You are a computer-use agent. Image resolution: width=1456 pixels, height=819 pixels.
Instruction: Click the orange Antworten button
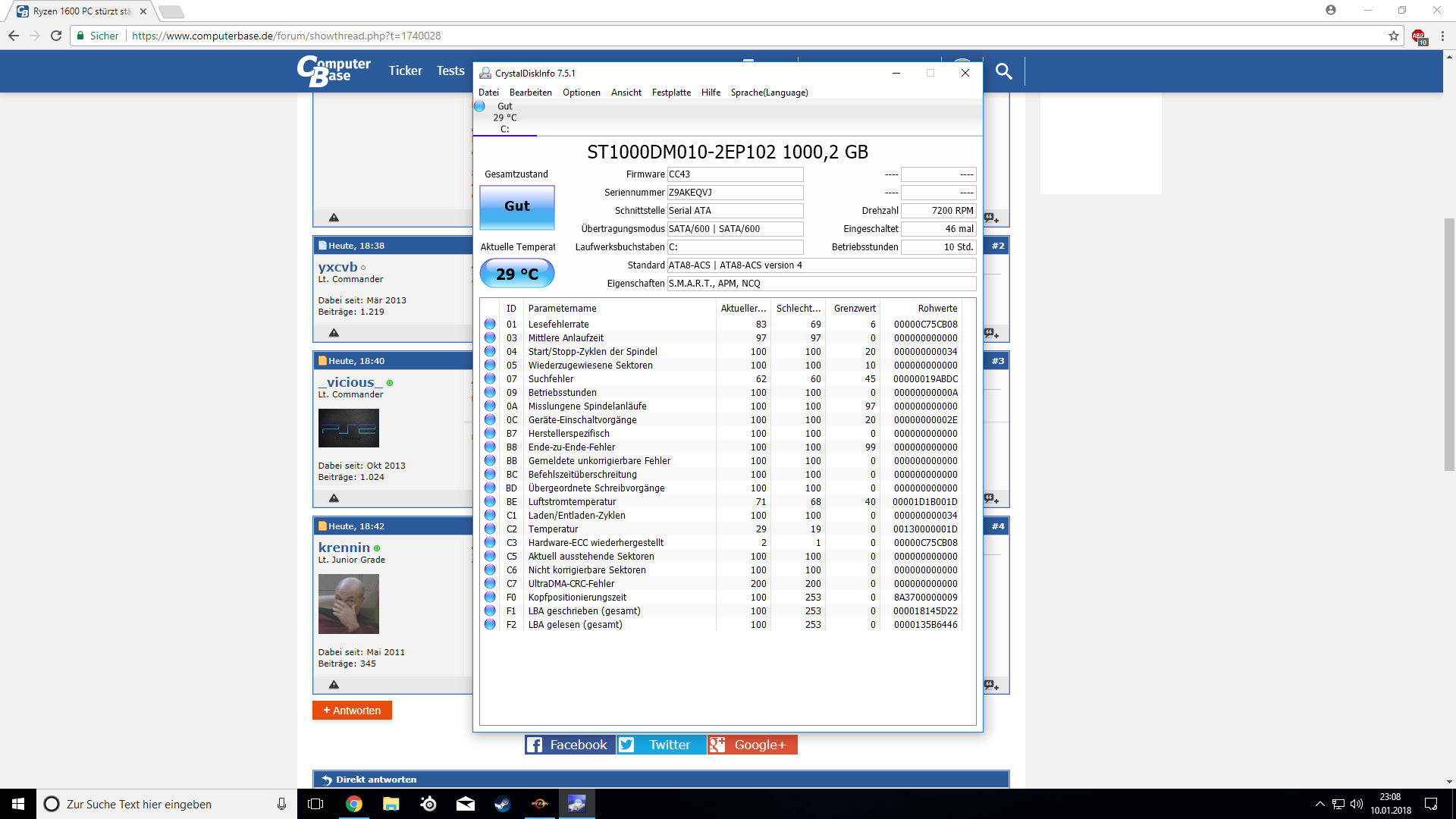point(352,711)
